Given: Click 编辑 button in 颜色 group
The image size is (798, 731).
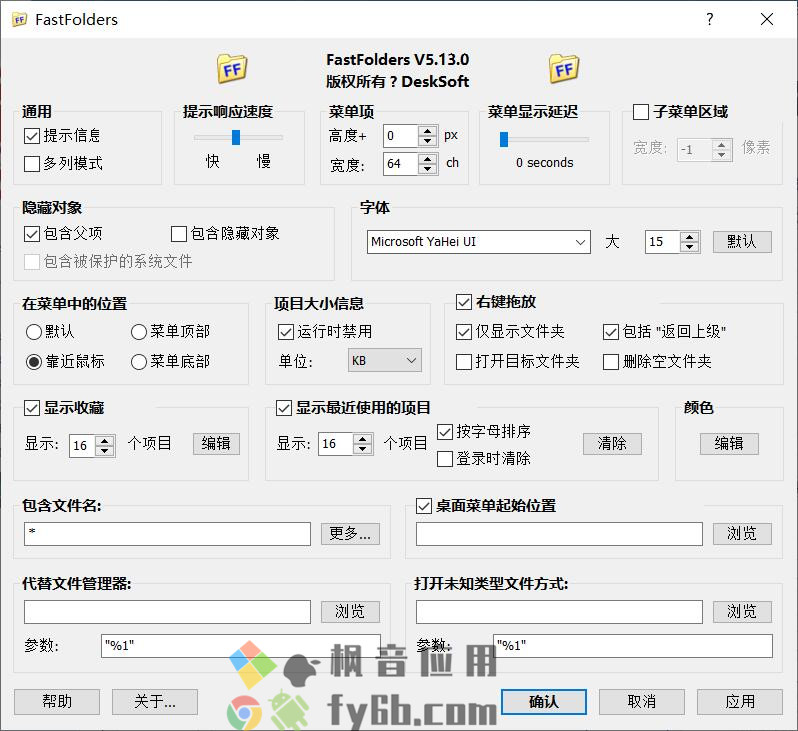Looking at the screenshot, I should pyautogui.click(x=729, y=443).
